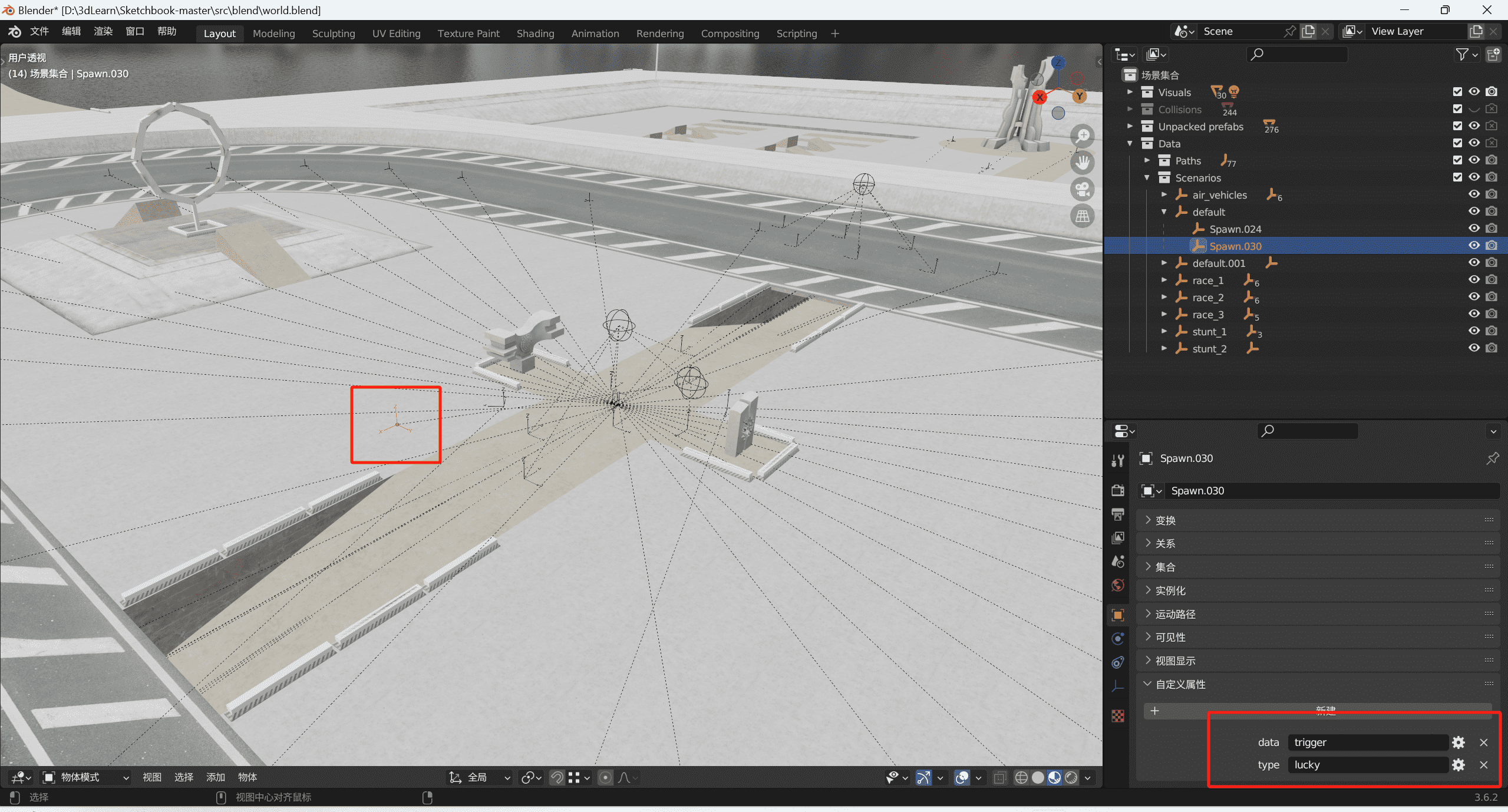Open the Render properties tab

1118,490
